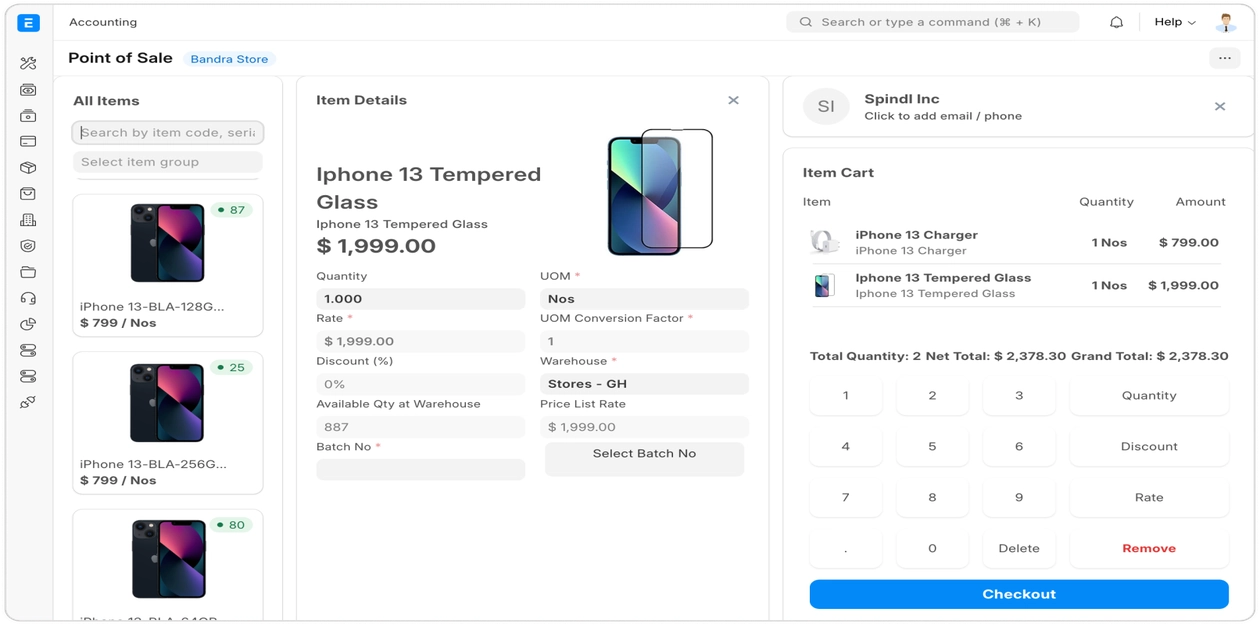Open the three-dots options menu
This screenshot has height=625, width=1260.
(1225, 58)
